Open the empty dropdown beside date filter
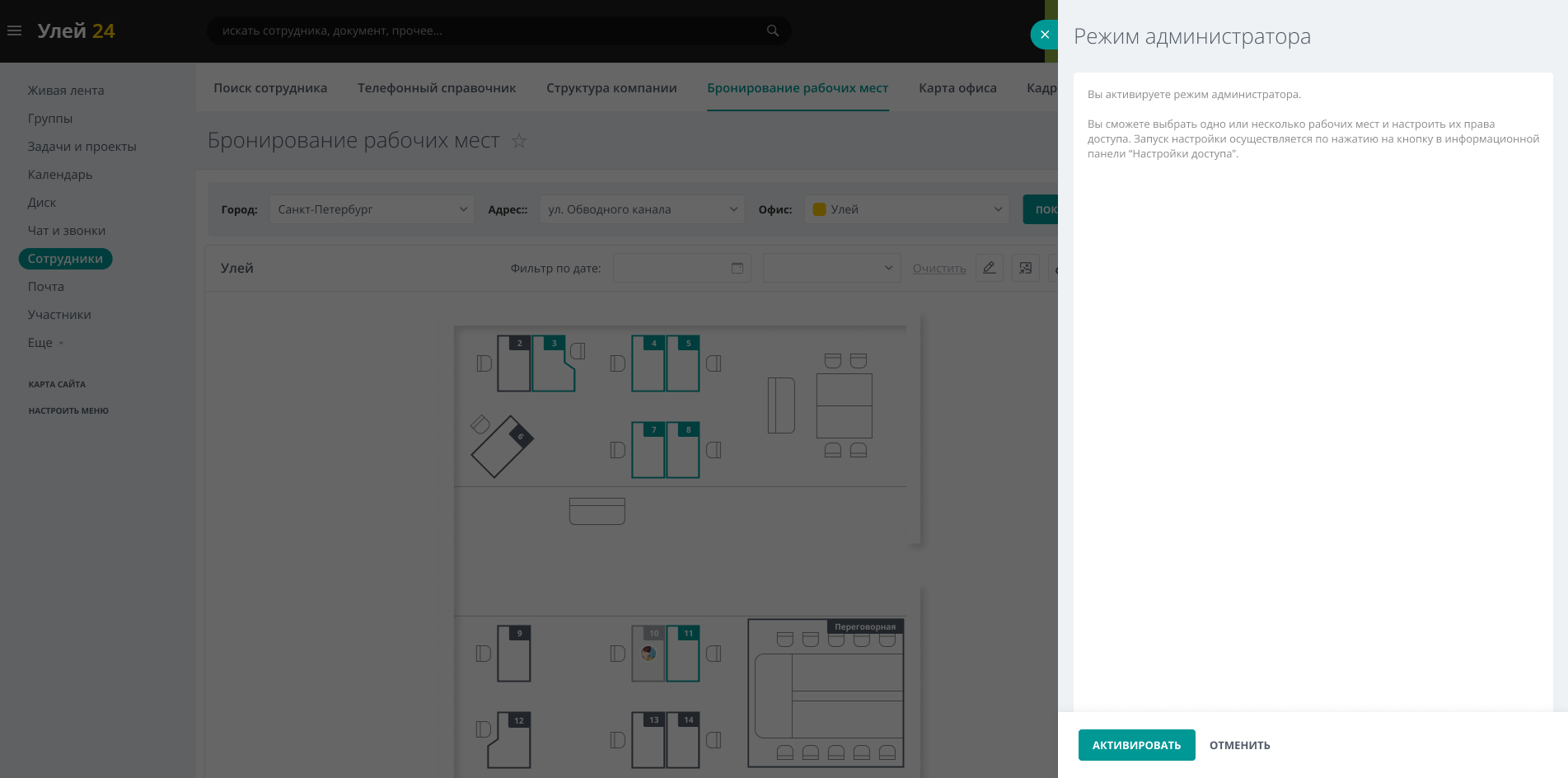 [831, 268]
